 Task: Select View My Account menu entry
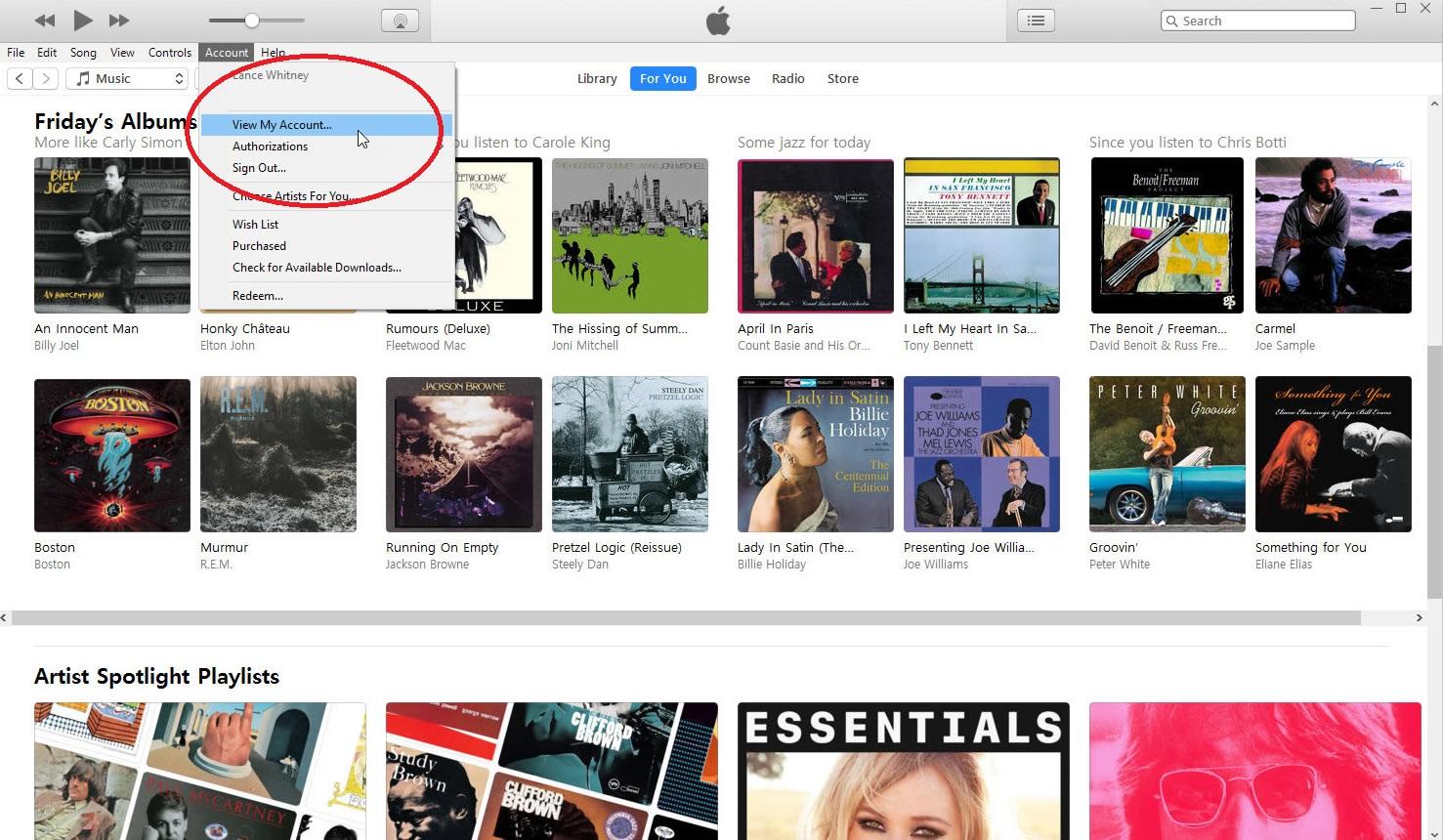281,125
